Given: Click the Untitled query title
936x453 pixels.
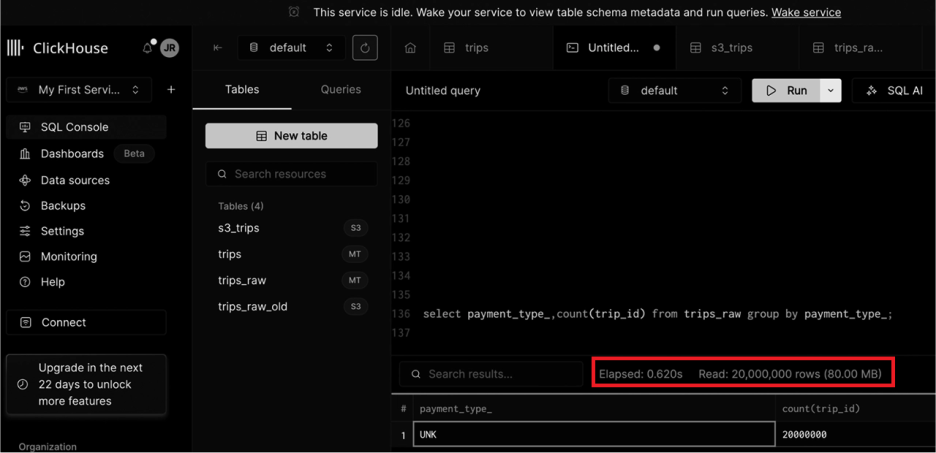Looking at the screenshot, I should (x=443, y=91).
